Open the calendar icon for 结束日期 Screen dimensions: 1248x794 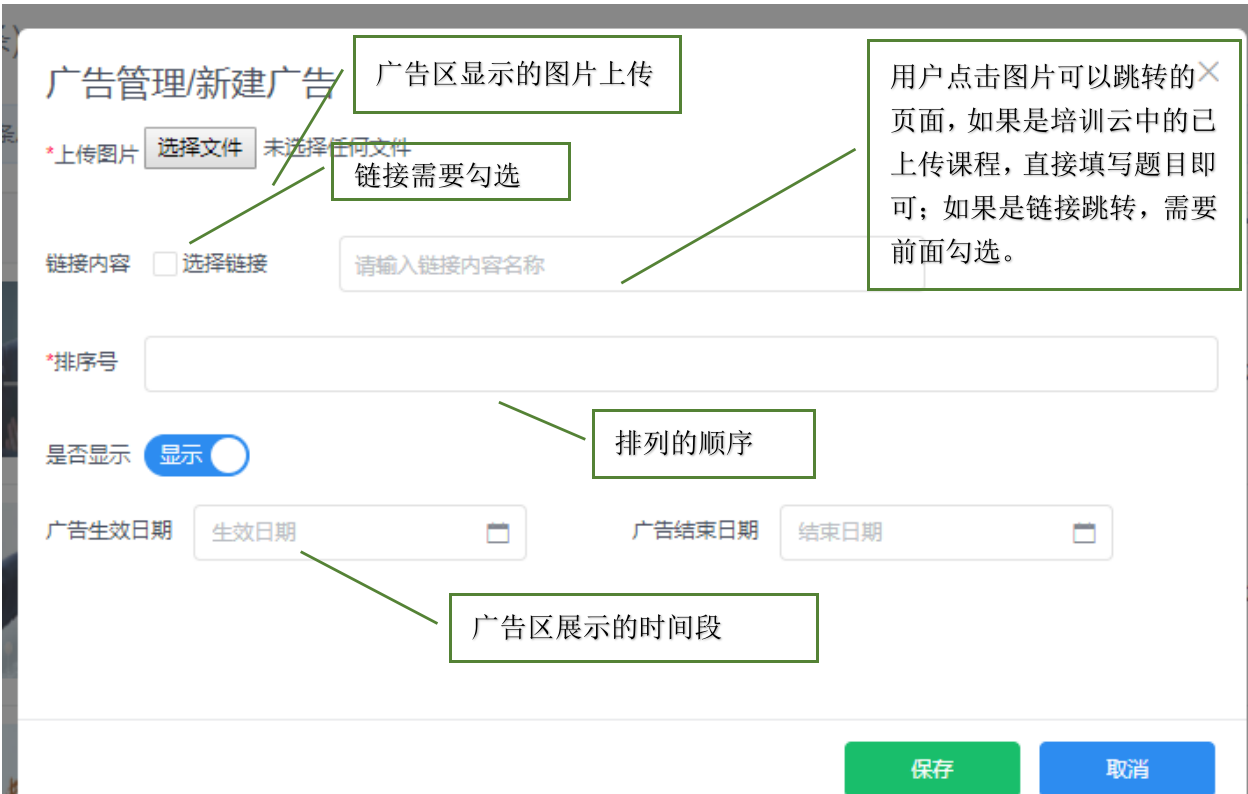(1084, 533)
